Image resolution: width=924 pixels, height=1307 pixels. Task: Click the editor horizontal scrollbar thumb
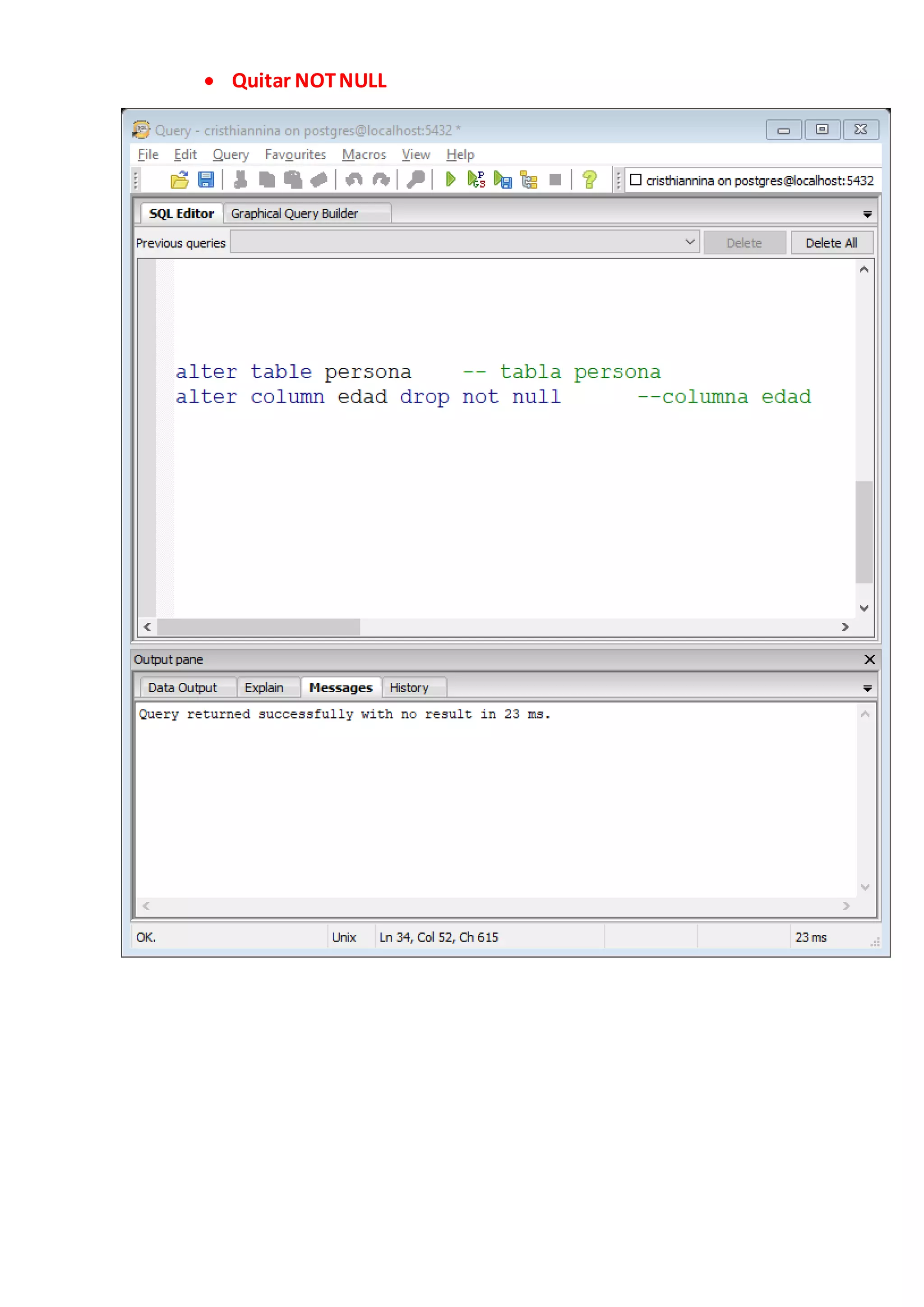coord(259,627)
